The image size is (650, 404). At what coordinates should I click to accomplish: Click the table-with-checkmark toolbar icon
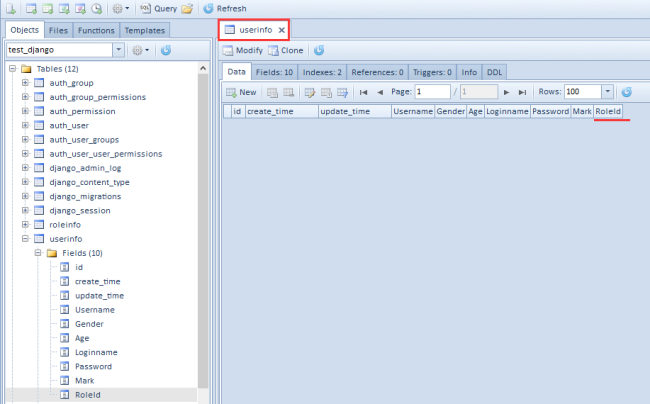tap(64, 8)
